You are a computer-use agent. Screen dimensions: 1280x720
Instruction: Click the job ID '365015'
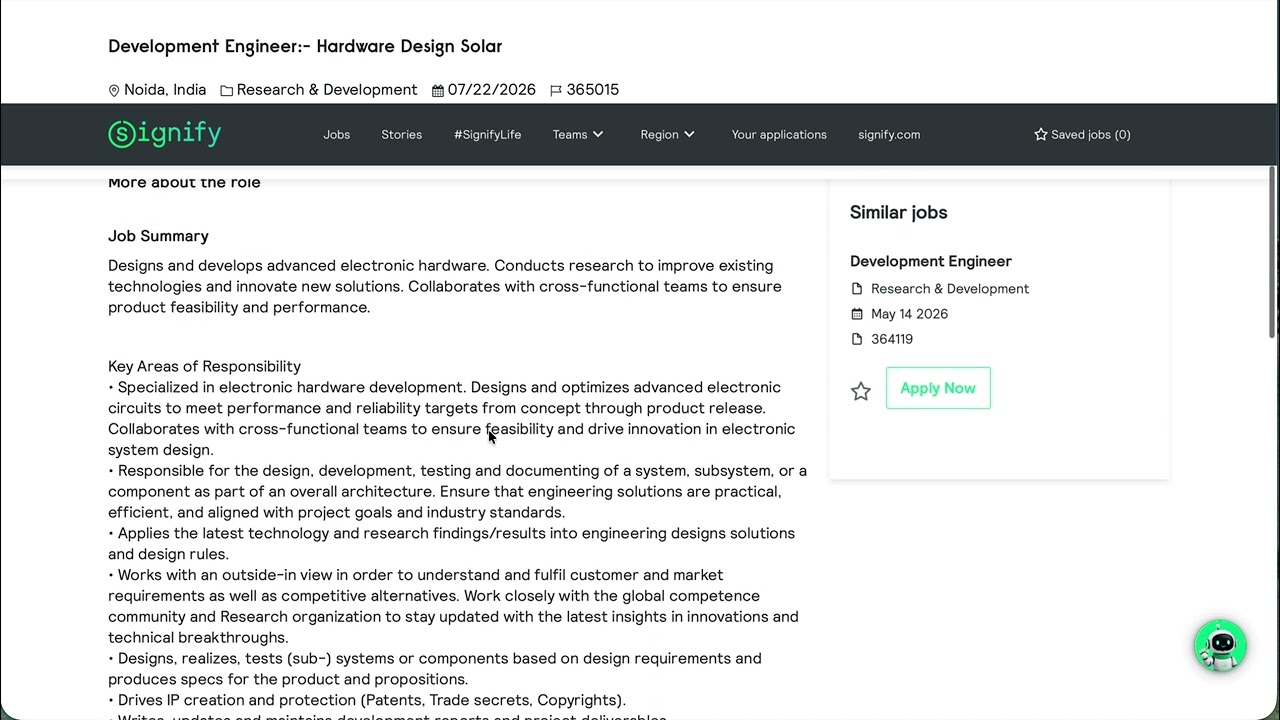click(x=593, y=90)
